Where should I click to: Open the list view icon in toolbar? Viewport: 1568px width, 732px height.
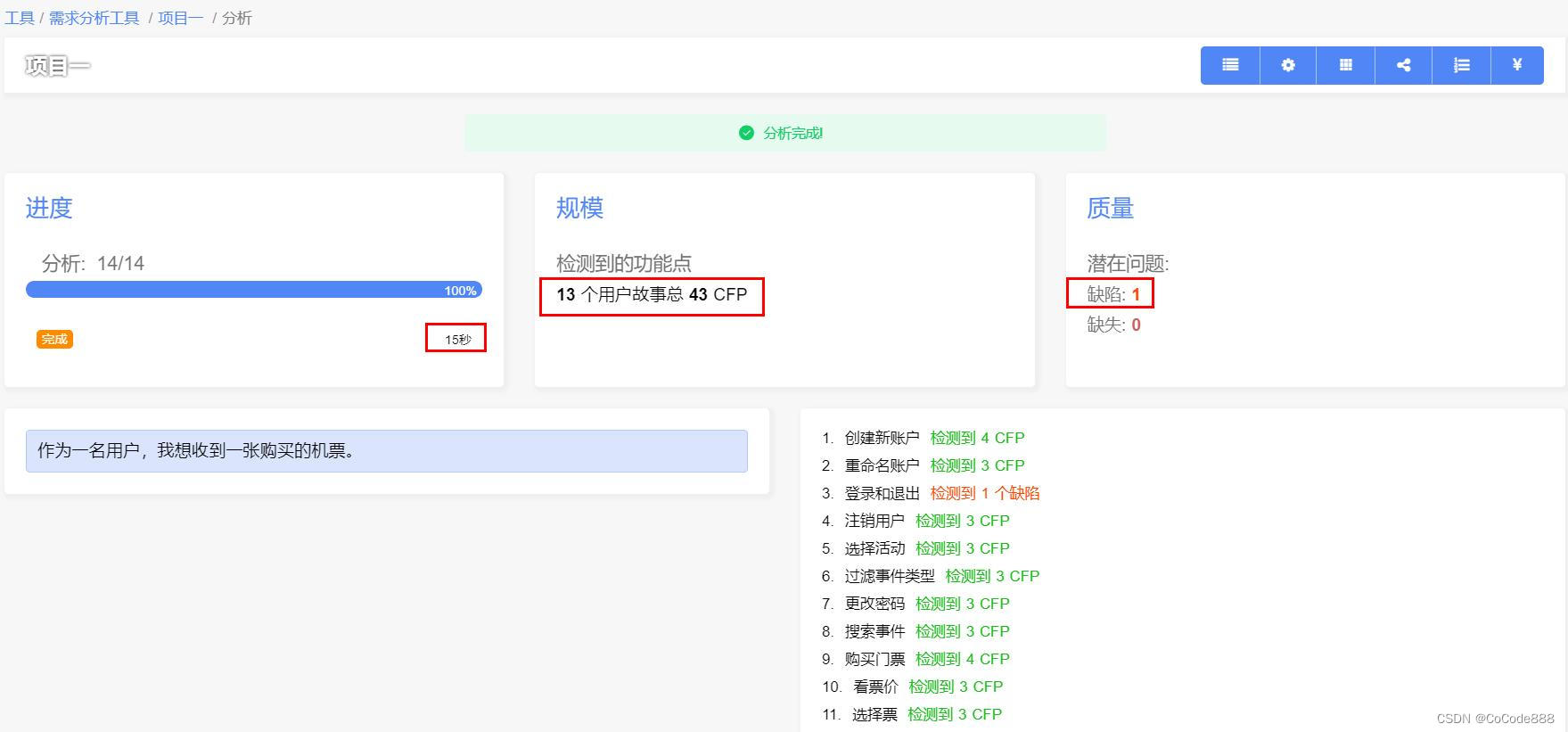(1230, 65)
